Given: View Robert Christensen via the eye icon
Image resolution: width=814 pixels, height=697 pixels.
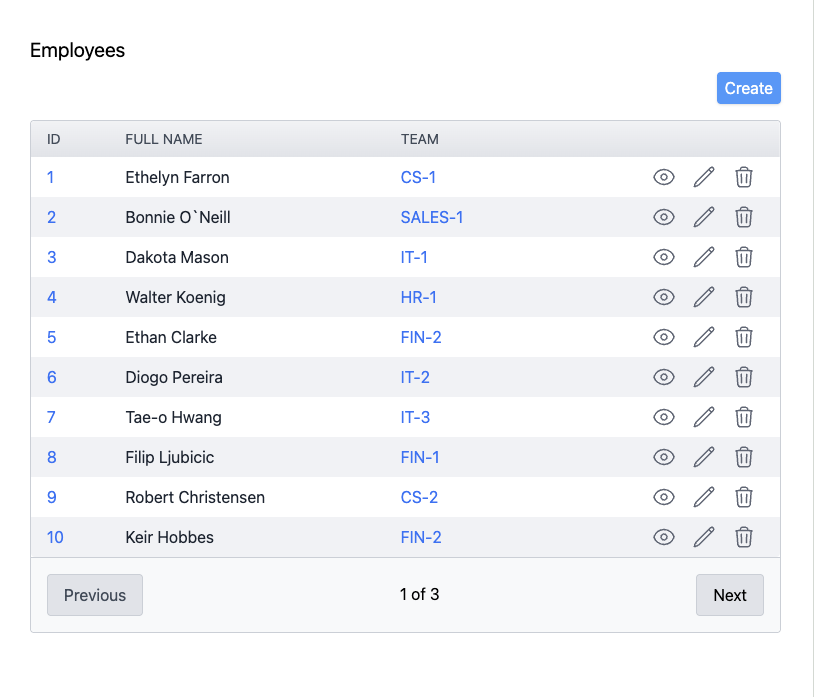Looking at the screenshot, I should click(x=663, y=497).
